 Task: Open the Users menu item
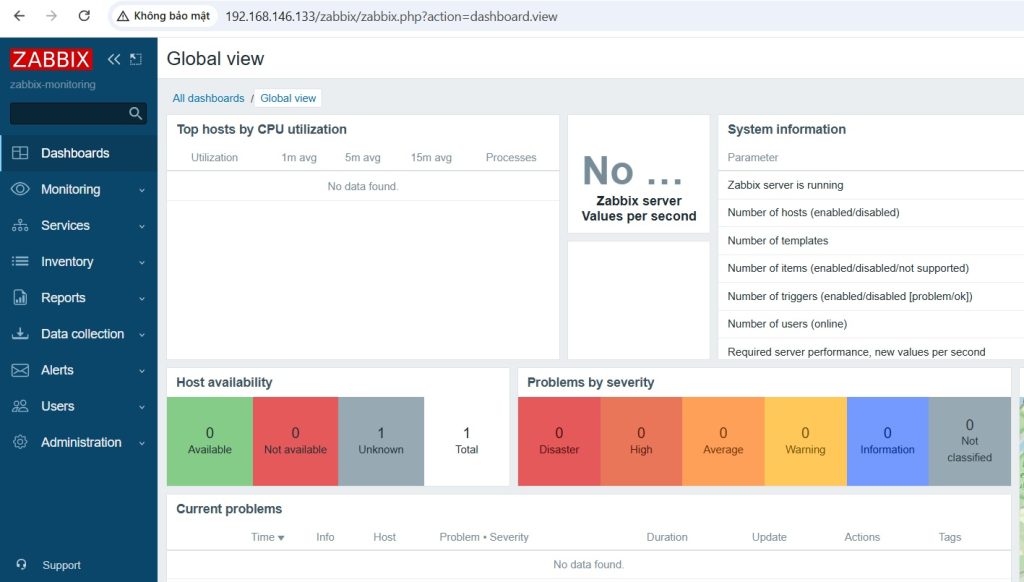click(57, 406)
